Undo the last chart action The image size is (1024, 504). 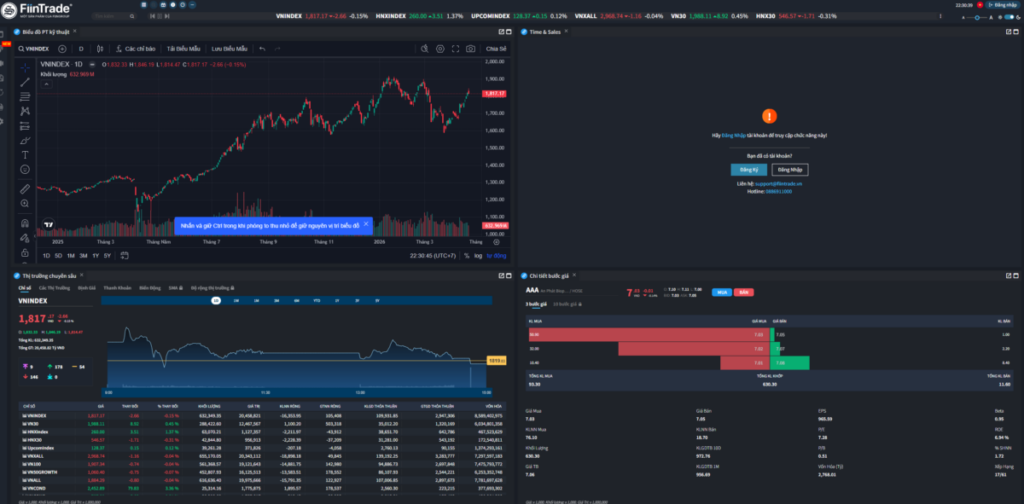click(x=262, y=48)
